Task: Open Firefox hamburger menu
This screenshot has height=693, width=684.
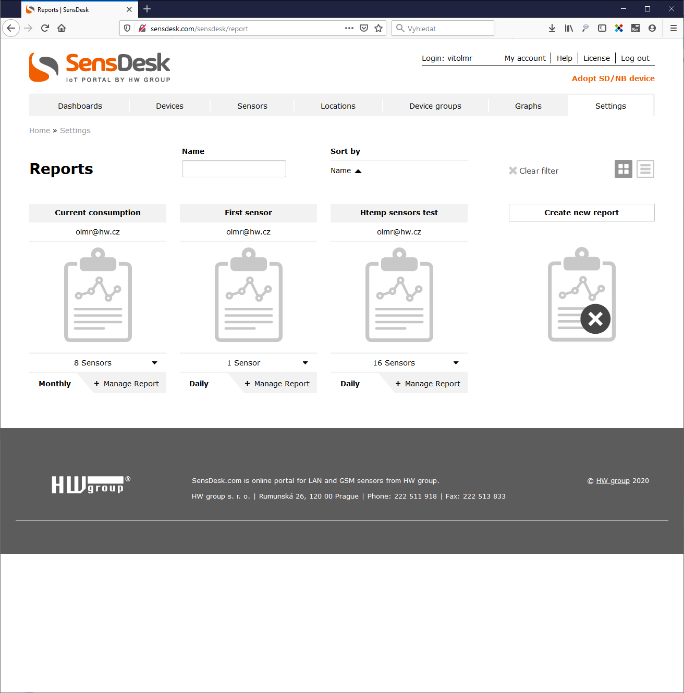Action: [x=673, y=28]
